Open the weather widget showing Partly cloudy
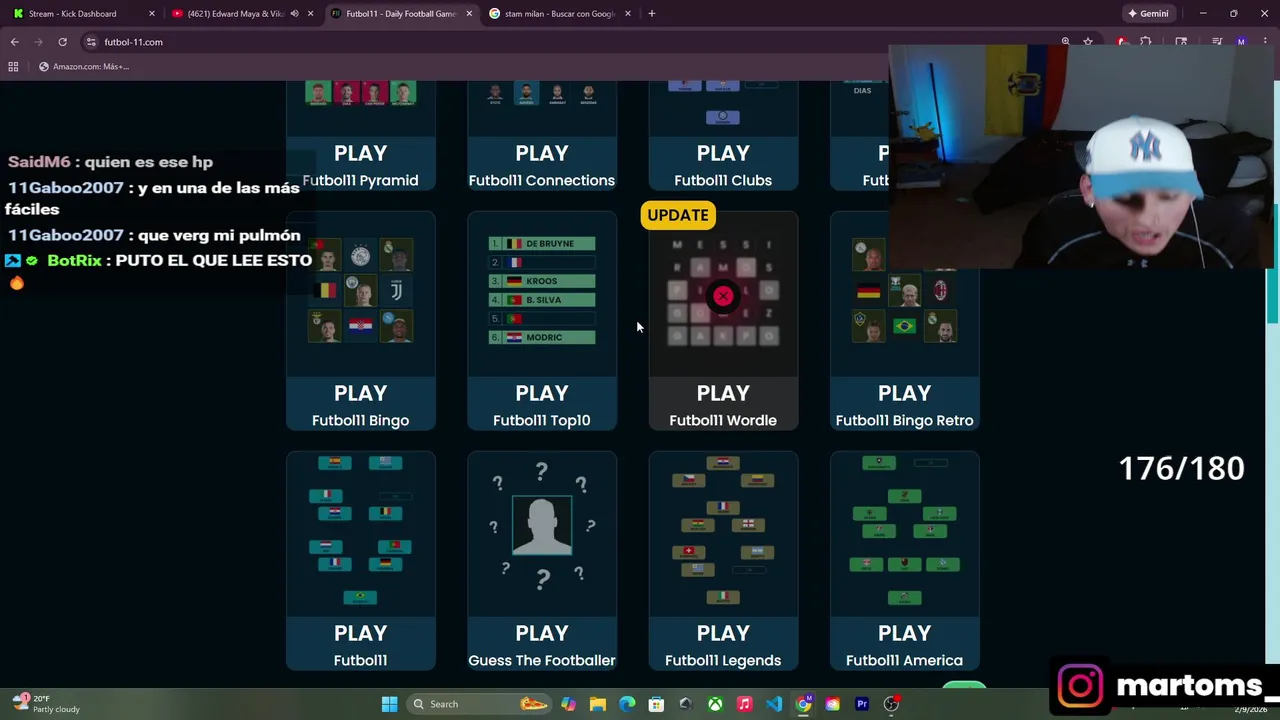This screenshot has width=1280, height=720. (x=45, y=704)
